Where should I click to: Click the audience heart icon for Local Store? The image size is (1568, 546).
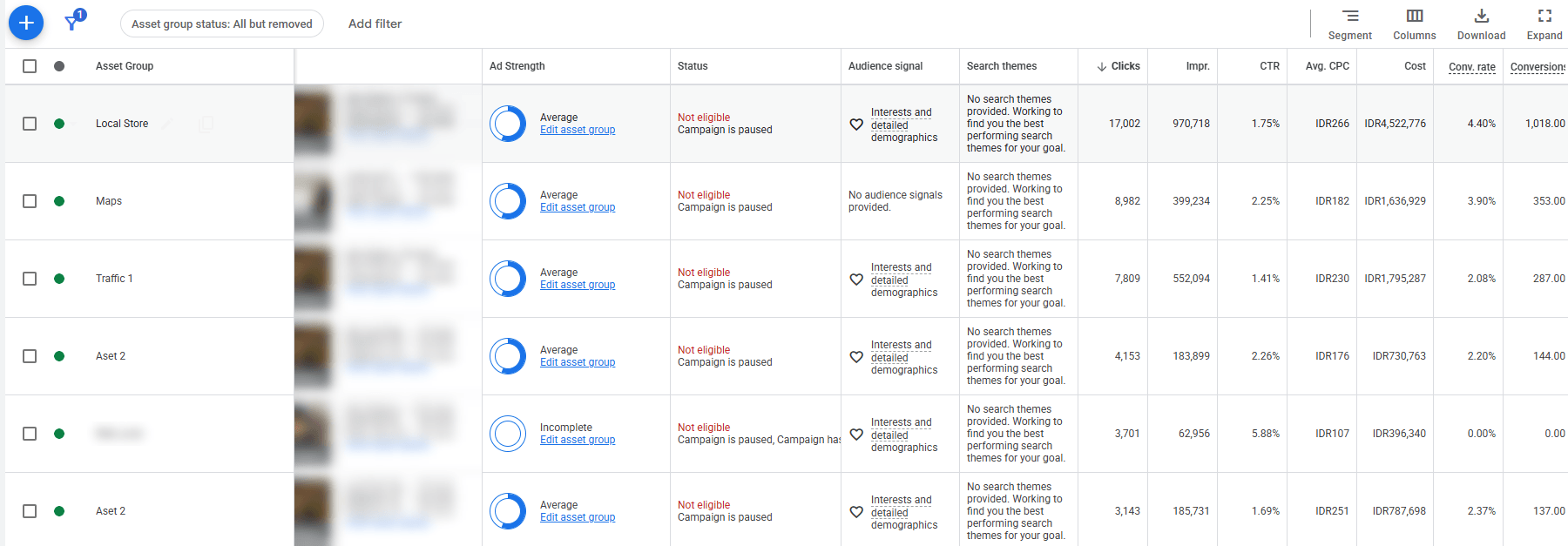[x=856, y=125]
